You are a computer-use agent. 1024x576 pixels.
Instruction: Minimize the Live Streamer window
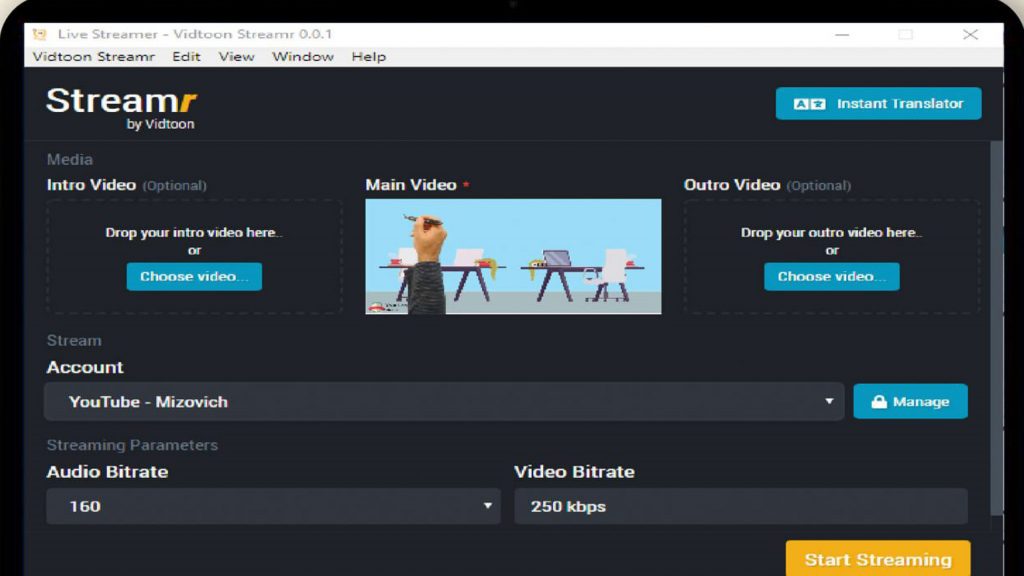842,34
